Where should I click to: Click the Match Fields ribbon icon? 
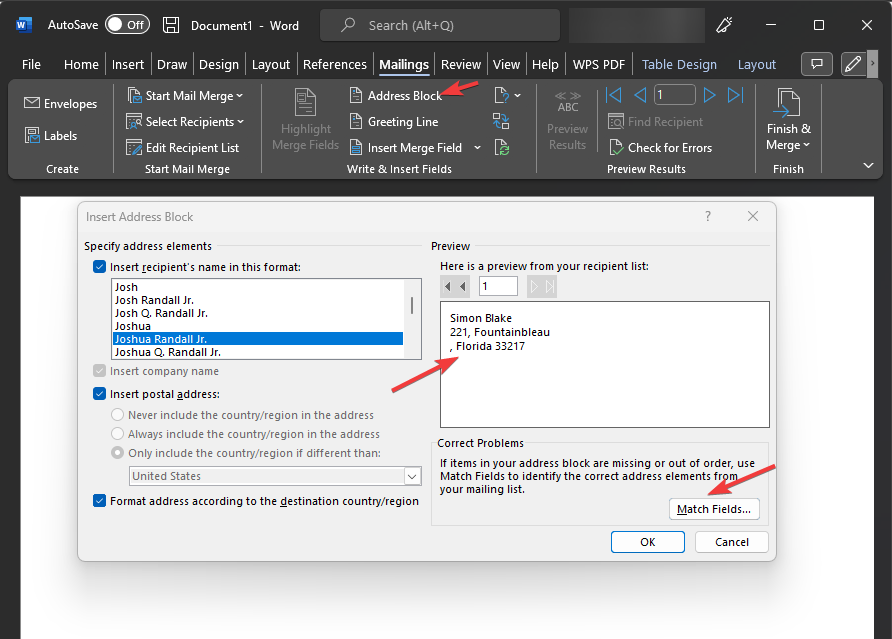pos(501,121)
